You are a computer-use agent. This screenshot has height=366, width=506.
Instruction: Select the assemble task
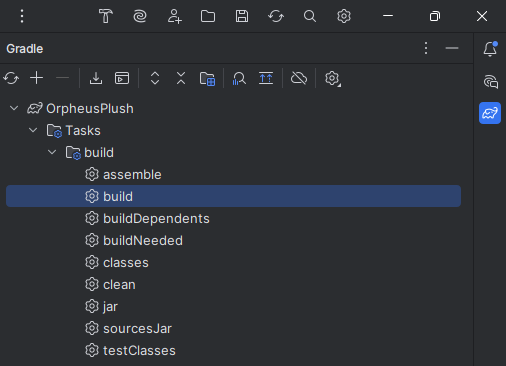click(x=233, y=174)
